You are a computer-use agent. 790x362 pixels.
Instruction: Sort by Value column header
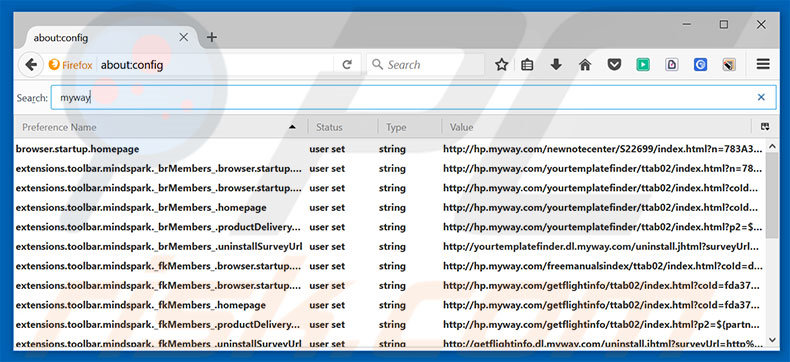[596, 127]
